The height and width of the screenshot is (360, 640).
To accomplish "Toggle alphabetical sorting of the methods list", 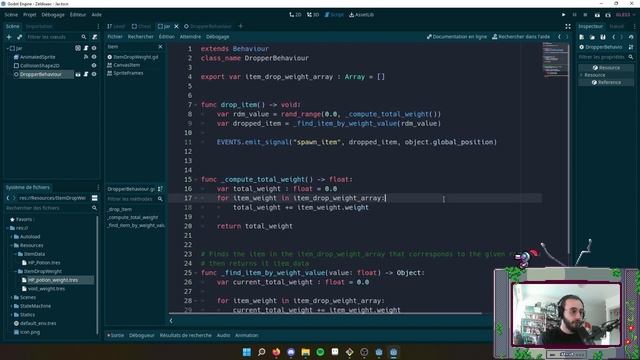I will point(160,189).
